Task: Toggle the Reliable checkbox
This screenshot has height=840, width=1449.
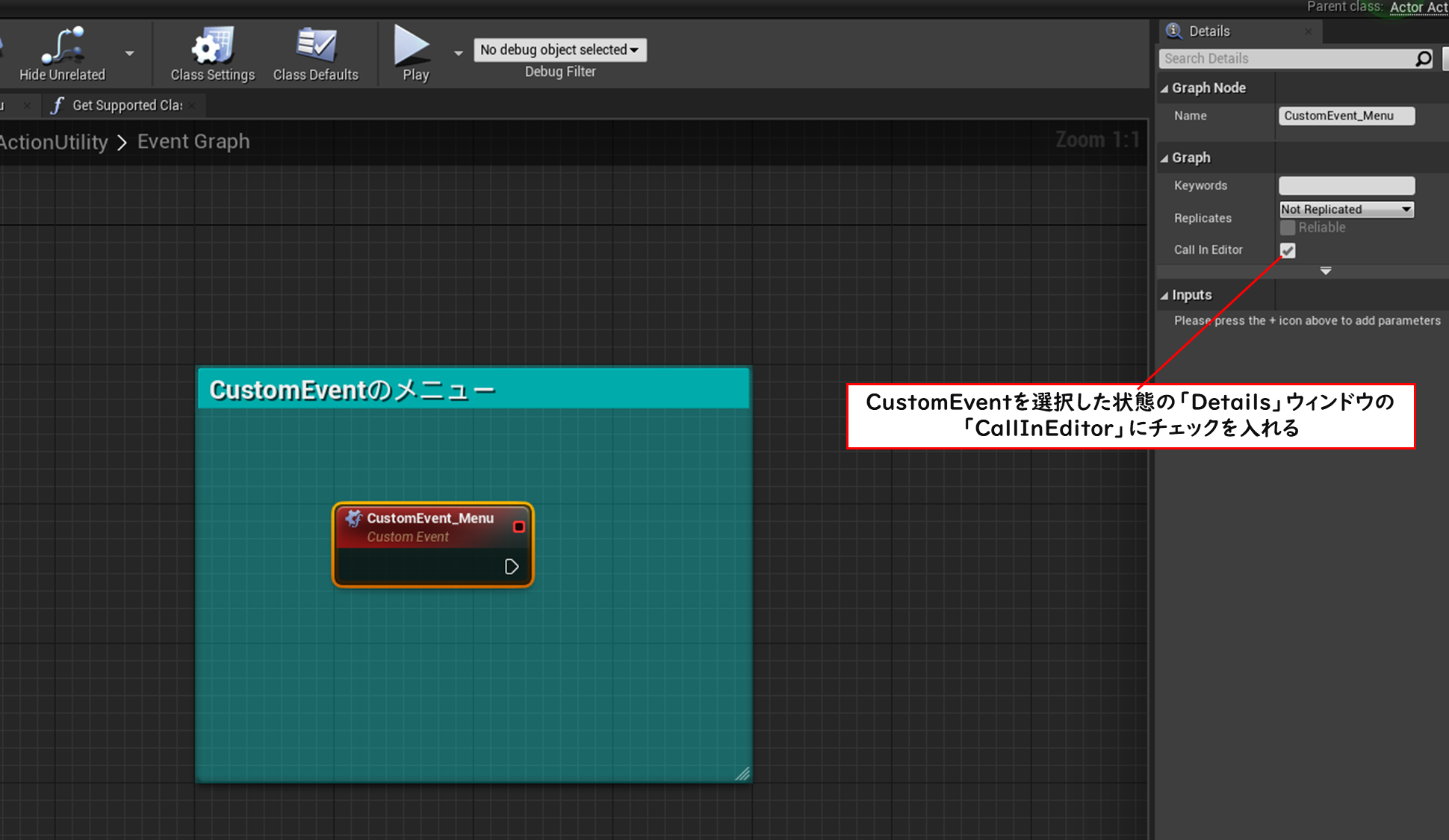Action: [x=1288, y=228]
